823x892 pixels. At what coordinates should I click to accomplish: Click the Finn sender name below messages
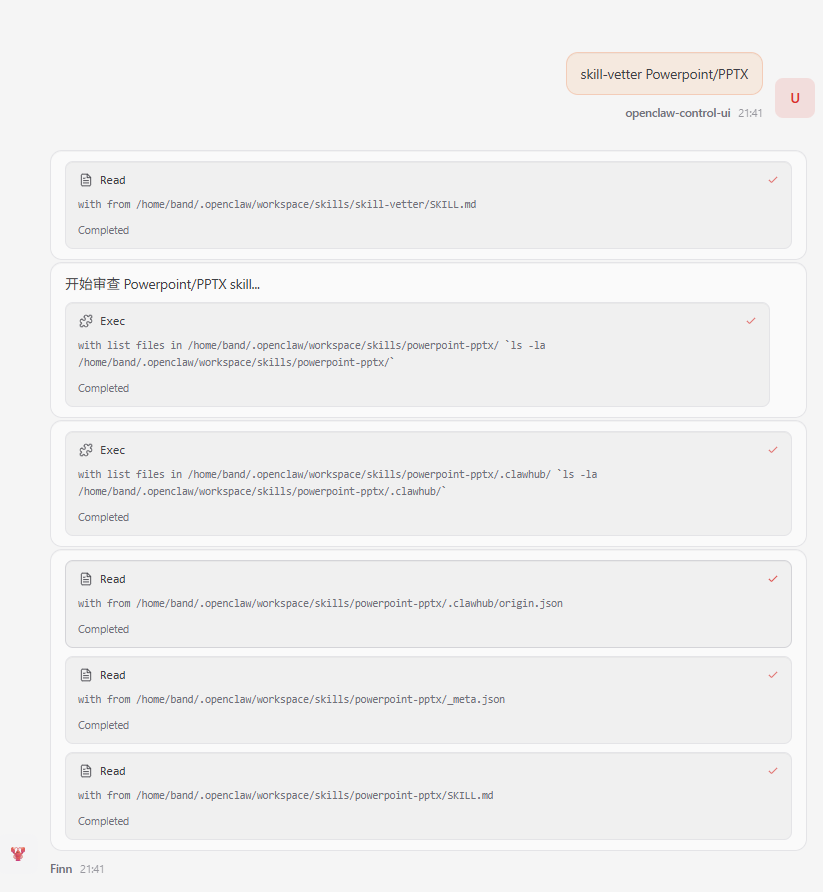[x=61, y=869]
